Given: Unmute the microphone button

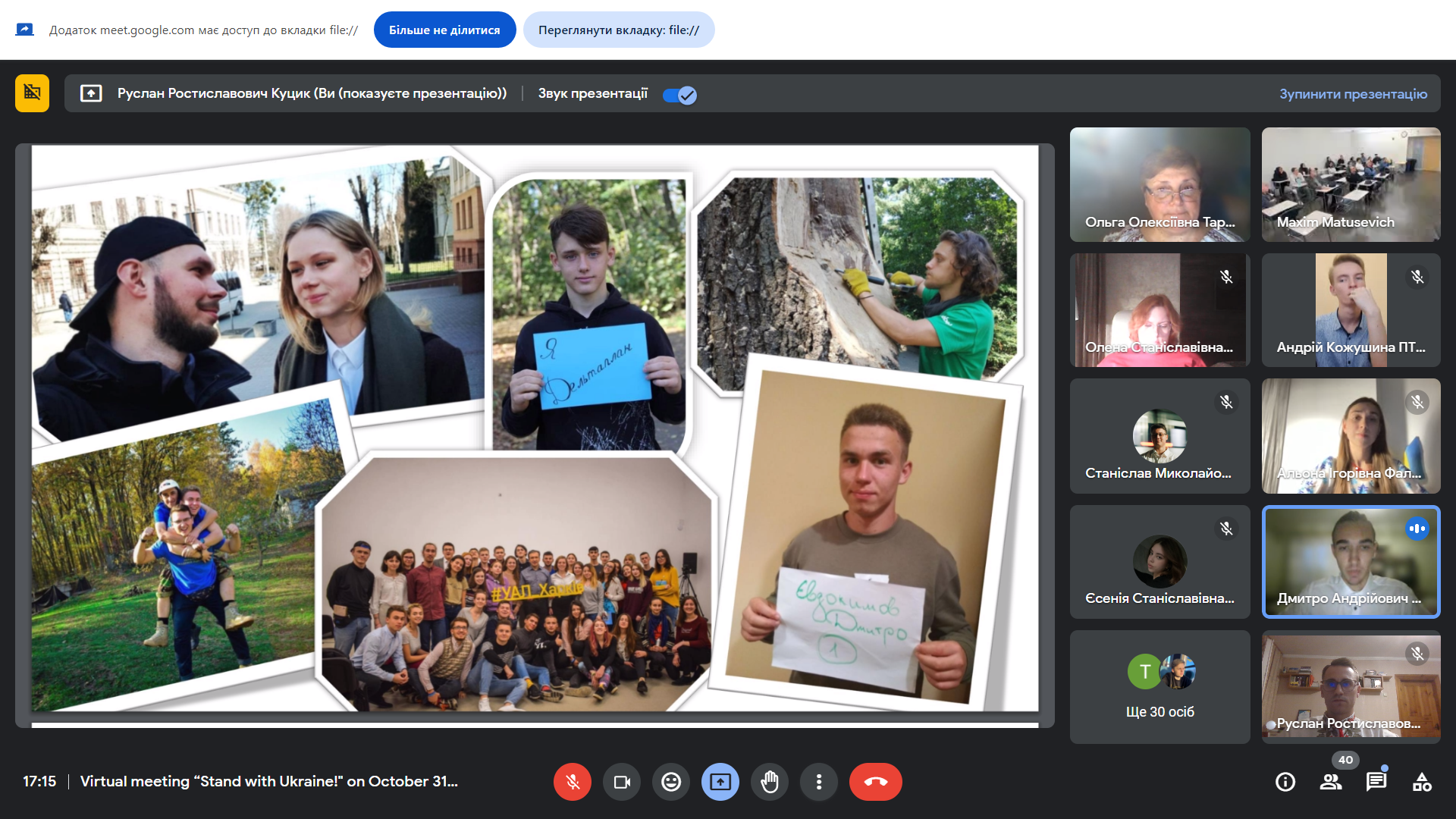Looking at the screenshot, I should pos(573,782).
